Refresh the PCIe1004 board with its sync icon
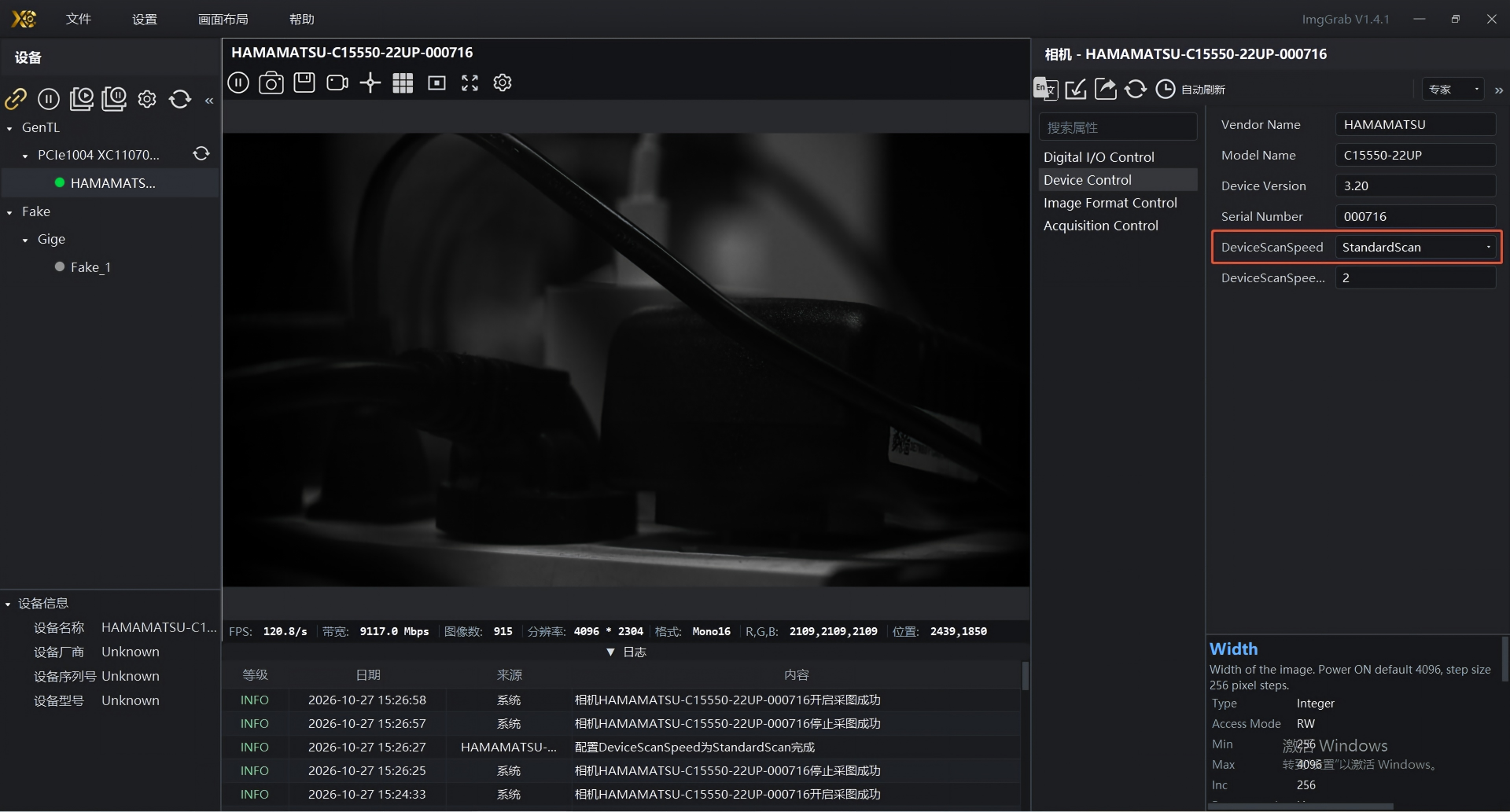This screenshot has height=812, width=1510. [201, 153]
